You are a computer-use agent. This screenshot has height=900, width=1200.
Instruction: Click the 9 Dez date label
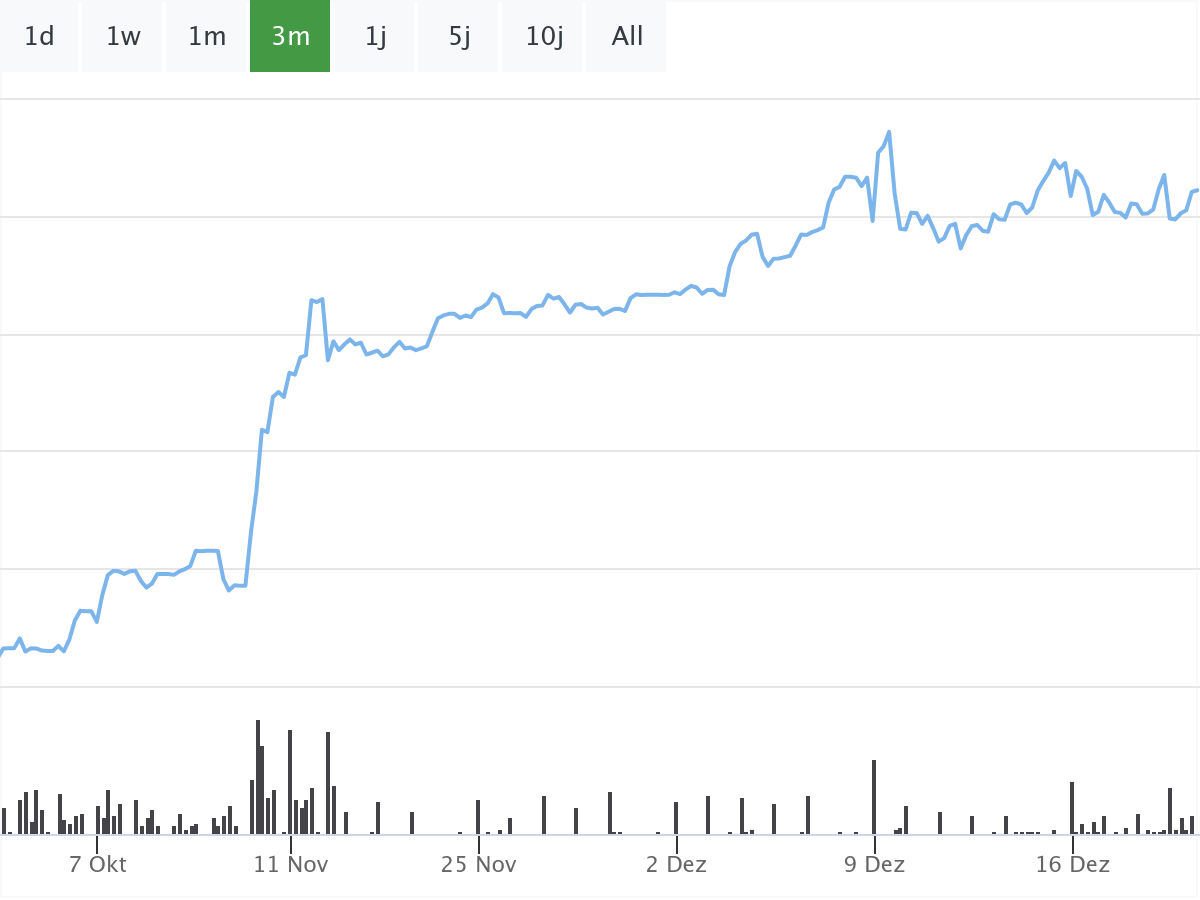[x=874, y=864]
